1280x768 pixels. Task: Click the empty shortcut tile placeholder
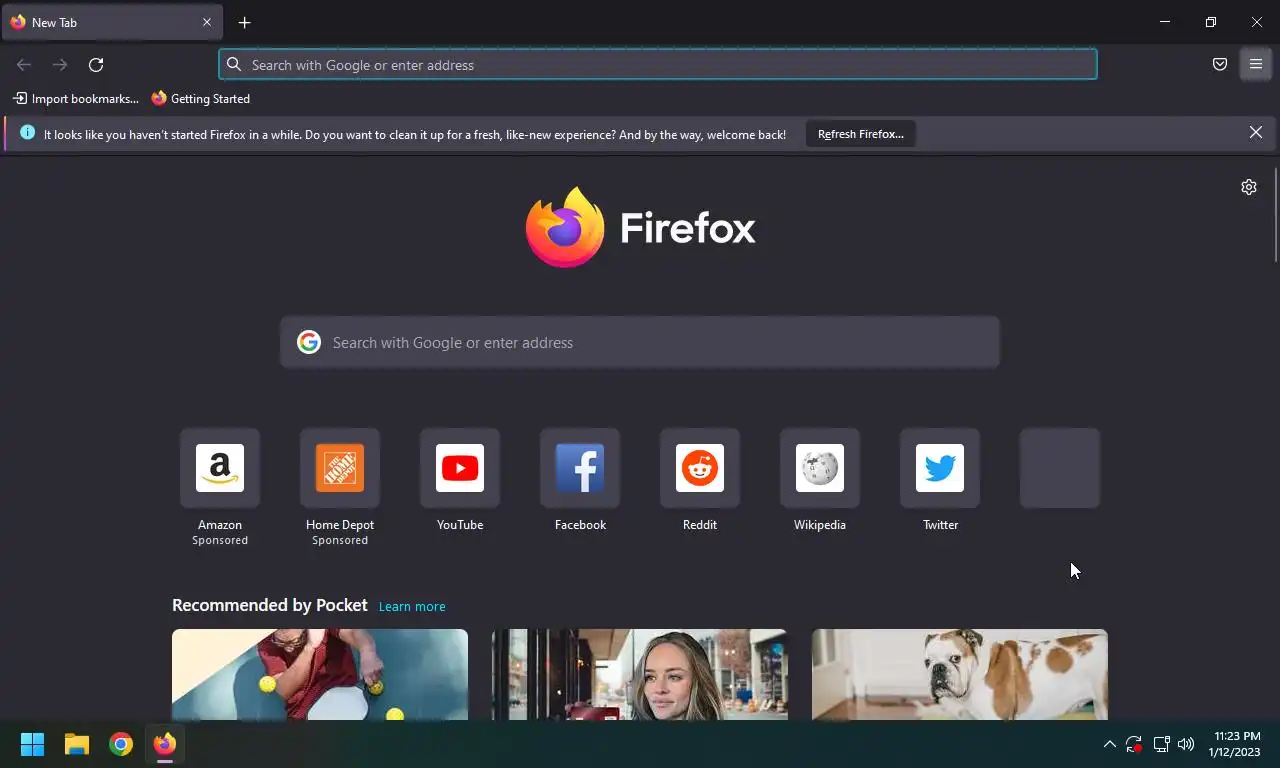click(1060, 468)
